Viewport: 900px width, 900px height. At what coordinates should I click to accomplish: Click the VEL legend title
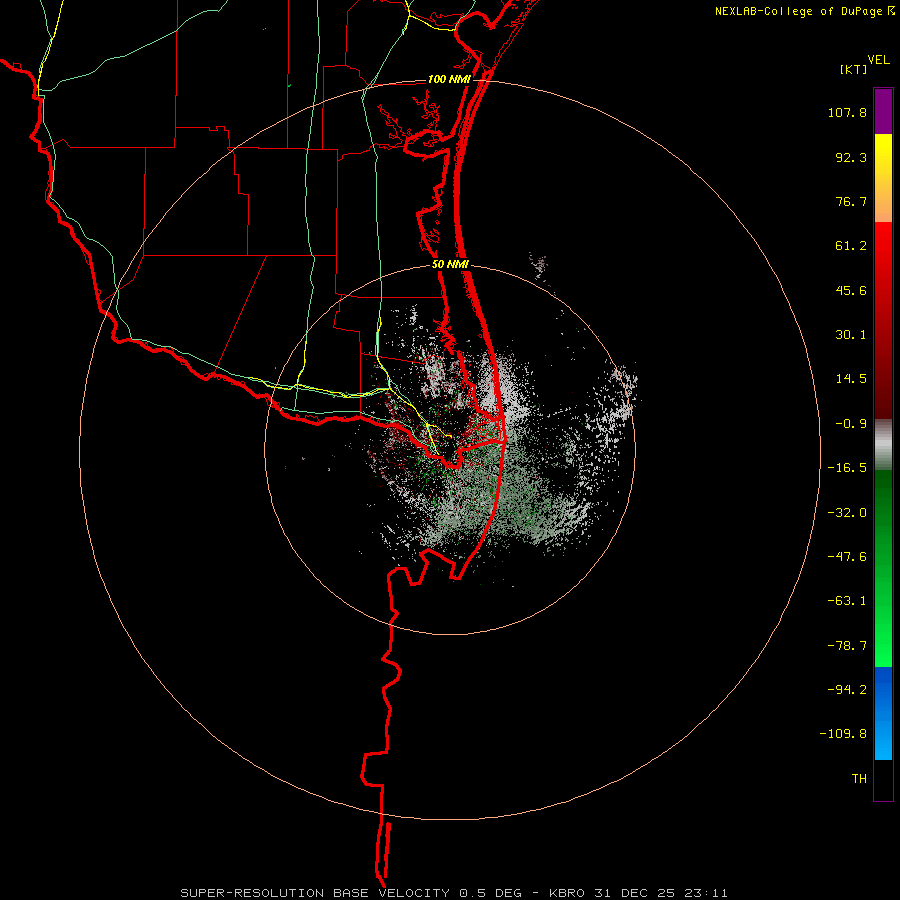click(878, 60)
